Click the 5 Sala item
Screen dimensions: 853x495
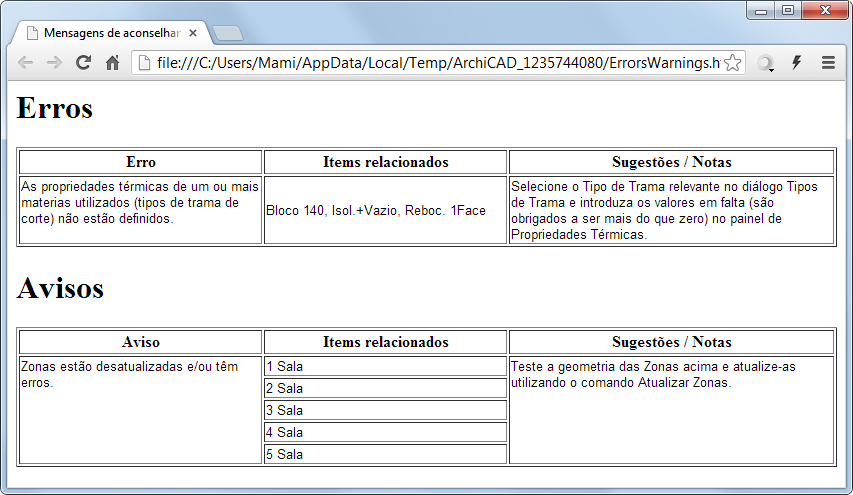pos(386,454)
